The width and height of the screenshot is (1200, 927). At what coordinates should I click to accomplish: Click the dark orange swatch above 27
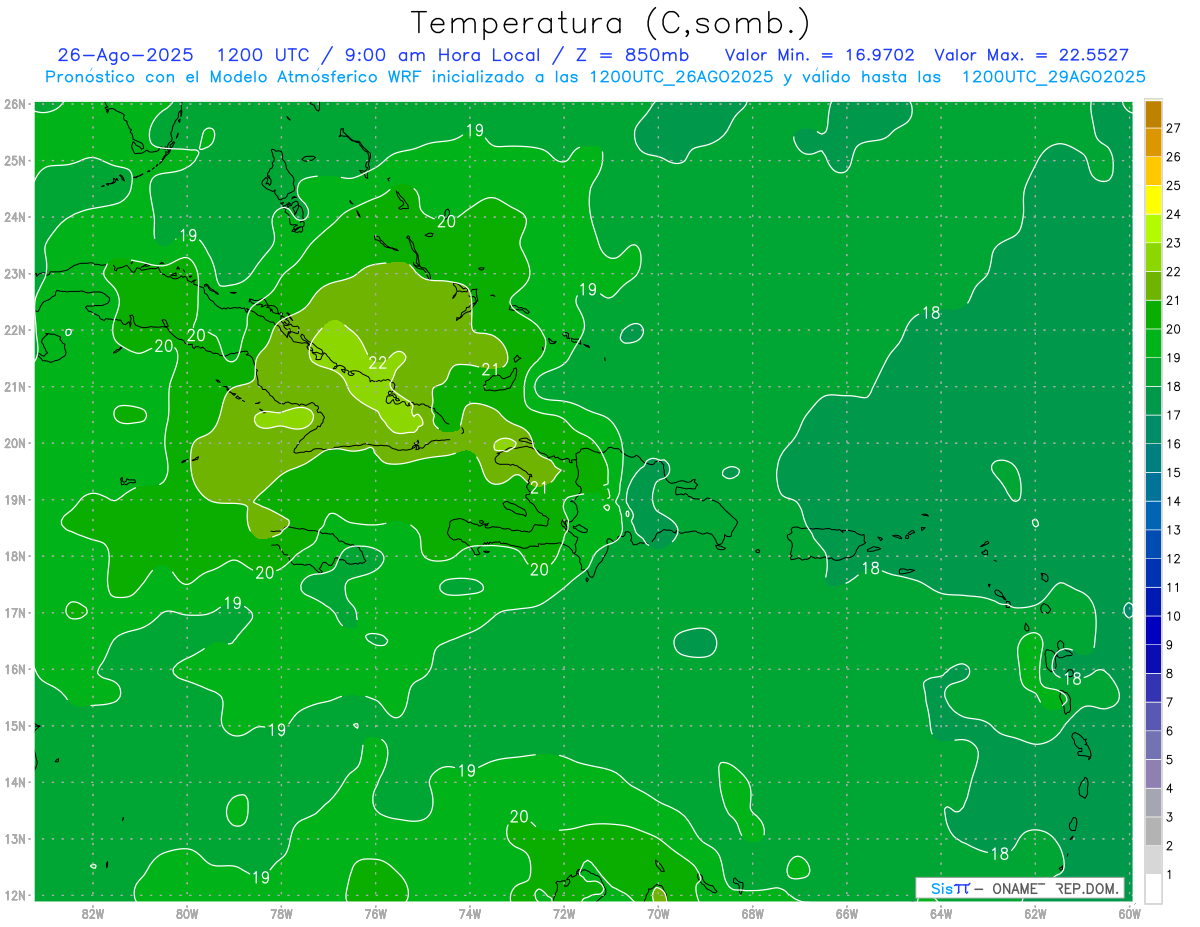click(1153, 114)
